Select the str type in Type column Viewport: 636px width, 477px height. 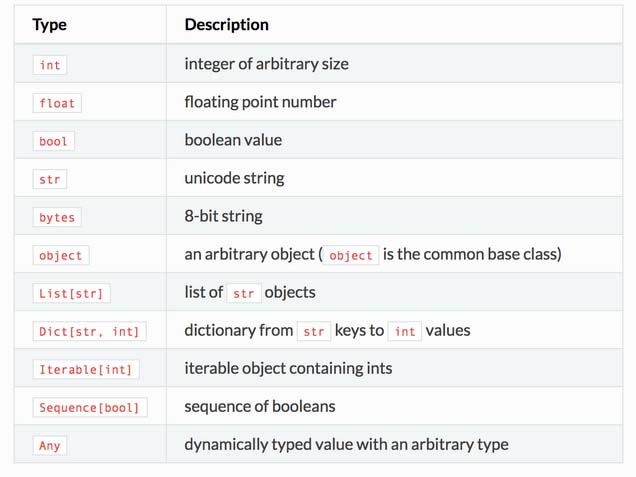[x=50, y=179]
